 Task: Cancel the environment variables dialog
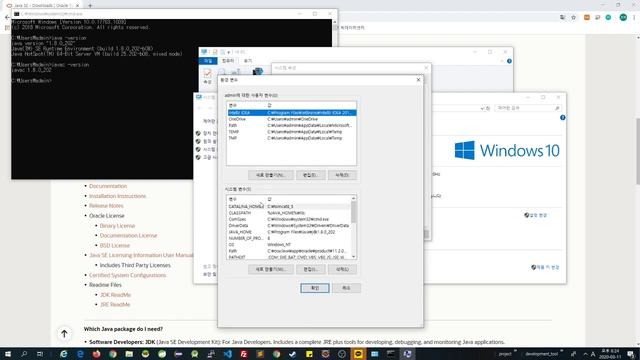pos(346,288)
